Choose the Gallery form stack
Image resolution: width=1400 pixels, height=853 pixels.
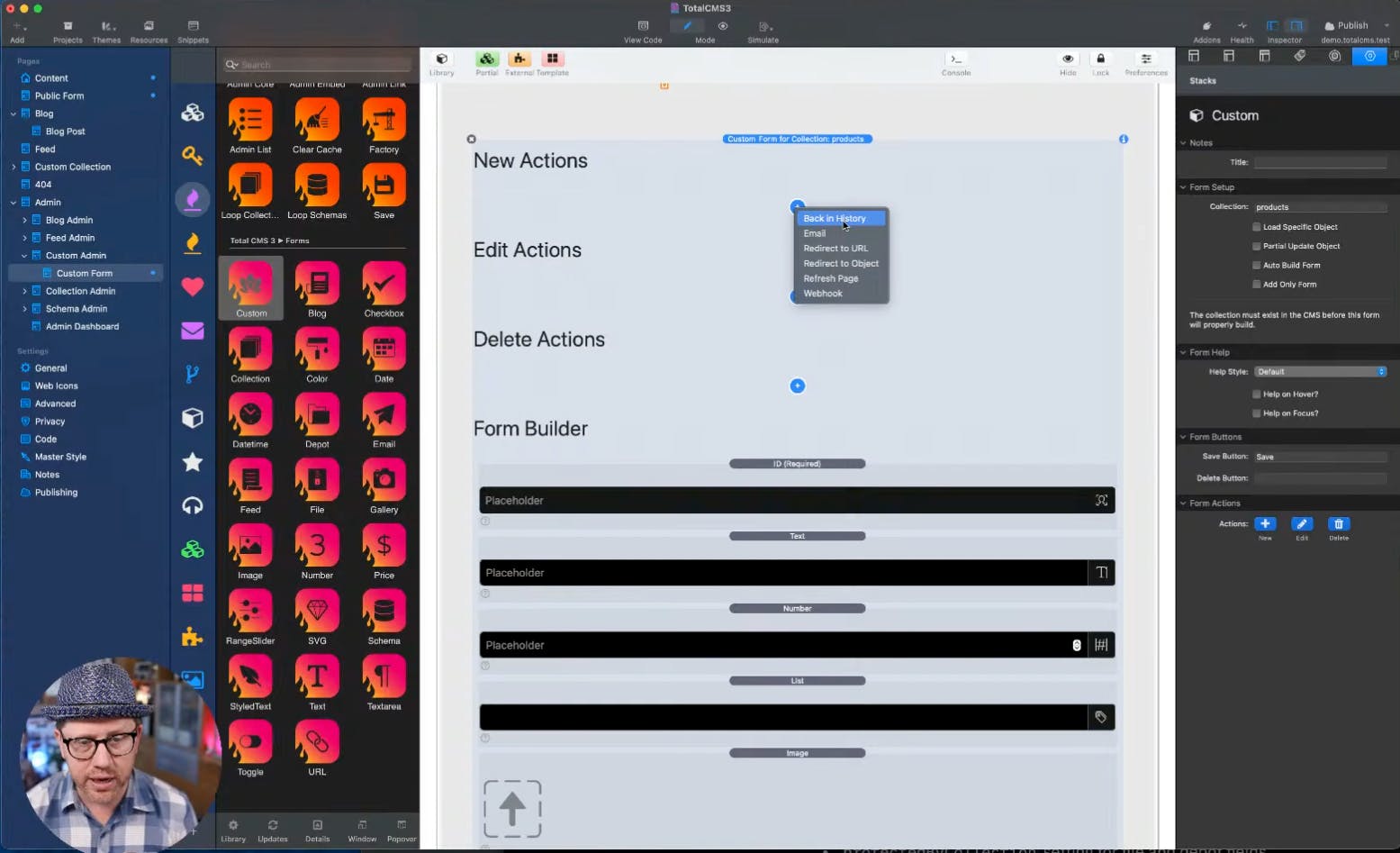pyautogui.click(x=384, y=481)
